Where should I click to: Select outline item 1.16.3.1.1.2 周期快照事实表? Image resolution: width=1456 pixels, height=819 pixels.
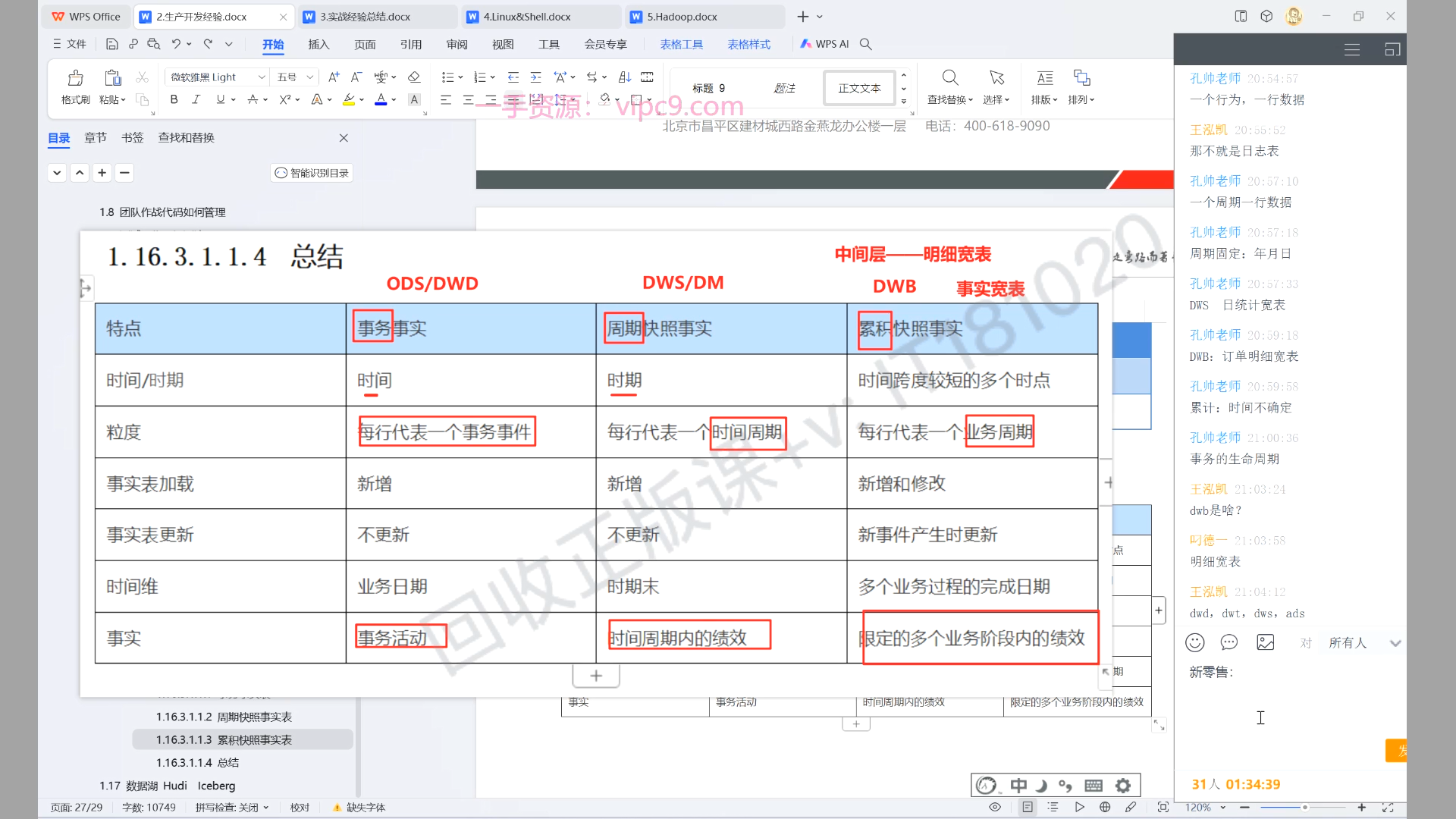[x=224, y=717]
